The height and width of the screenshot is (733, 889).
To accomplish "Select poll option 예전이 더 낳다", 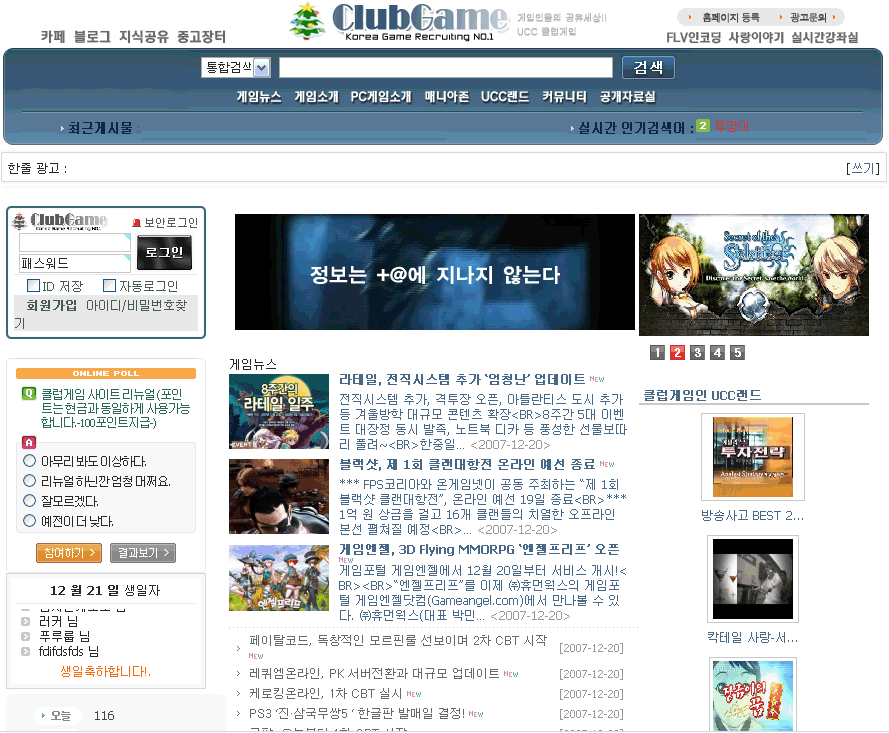I will point(29,520).
